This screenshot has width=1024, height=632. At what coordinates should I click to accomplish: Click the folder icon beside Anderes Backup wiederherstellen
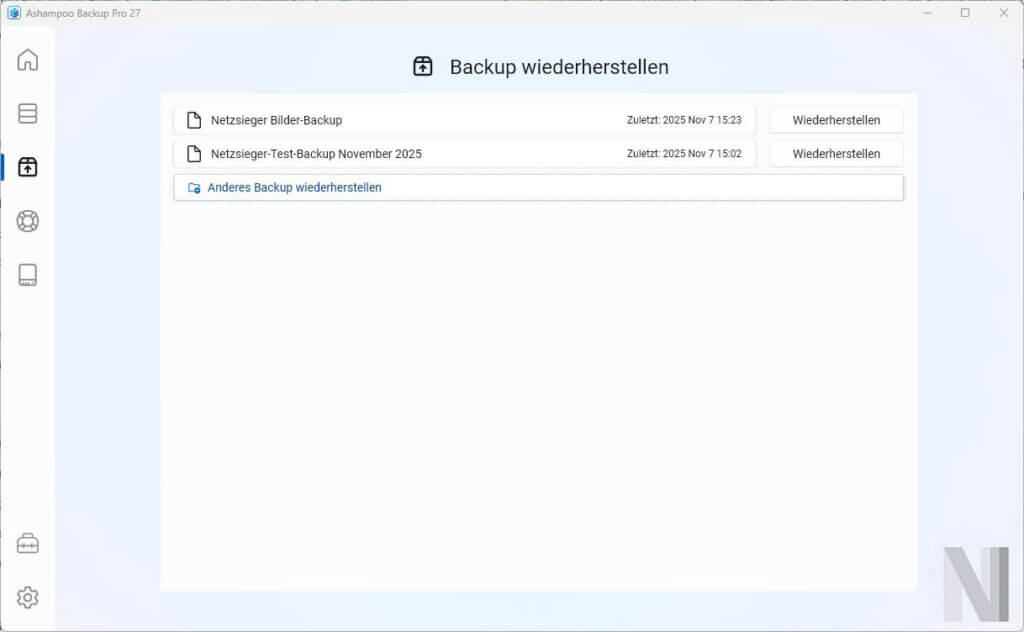point(194,187)
